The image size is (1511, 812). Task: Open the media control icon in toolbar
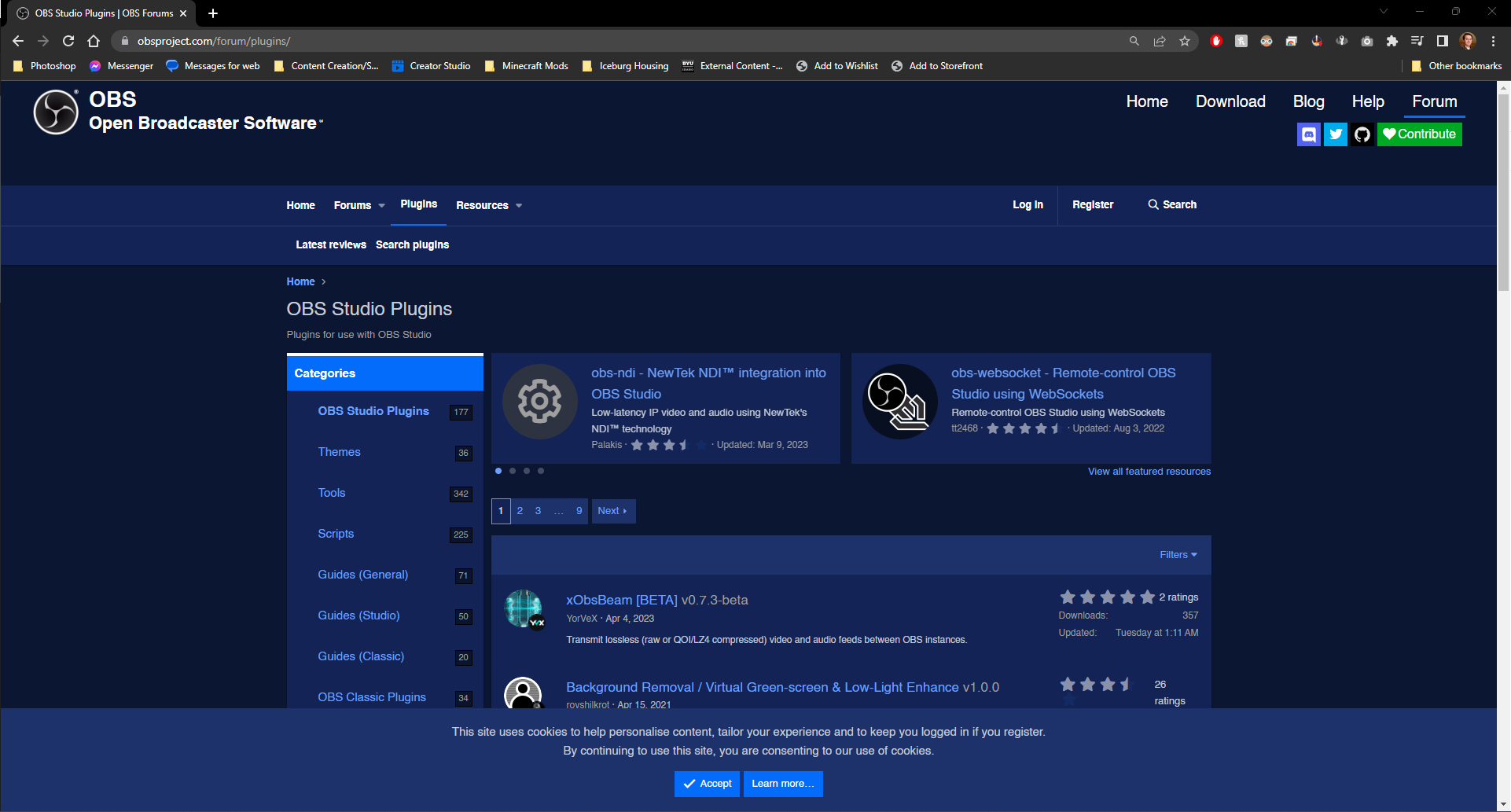[x=1417, y=41]
